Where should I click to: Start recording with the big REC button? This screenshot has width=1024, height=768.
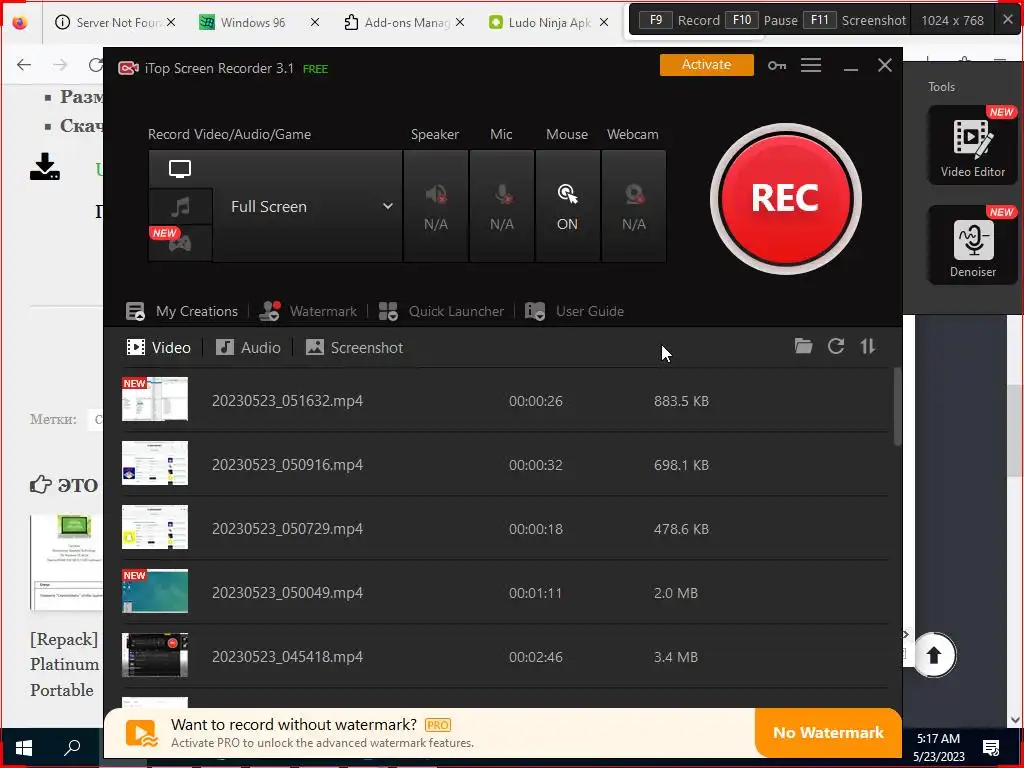pyautogui.click(x=786, y=199)
